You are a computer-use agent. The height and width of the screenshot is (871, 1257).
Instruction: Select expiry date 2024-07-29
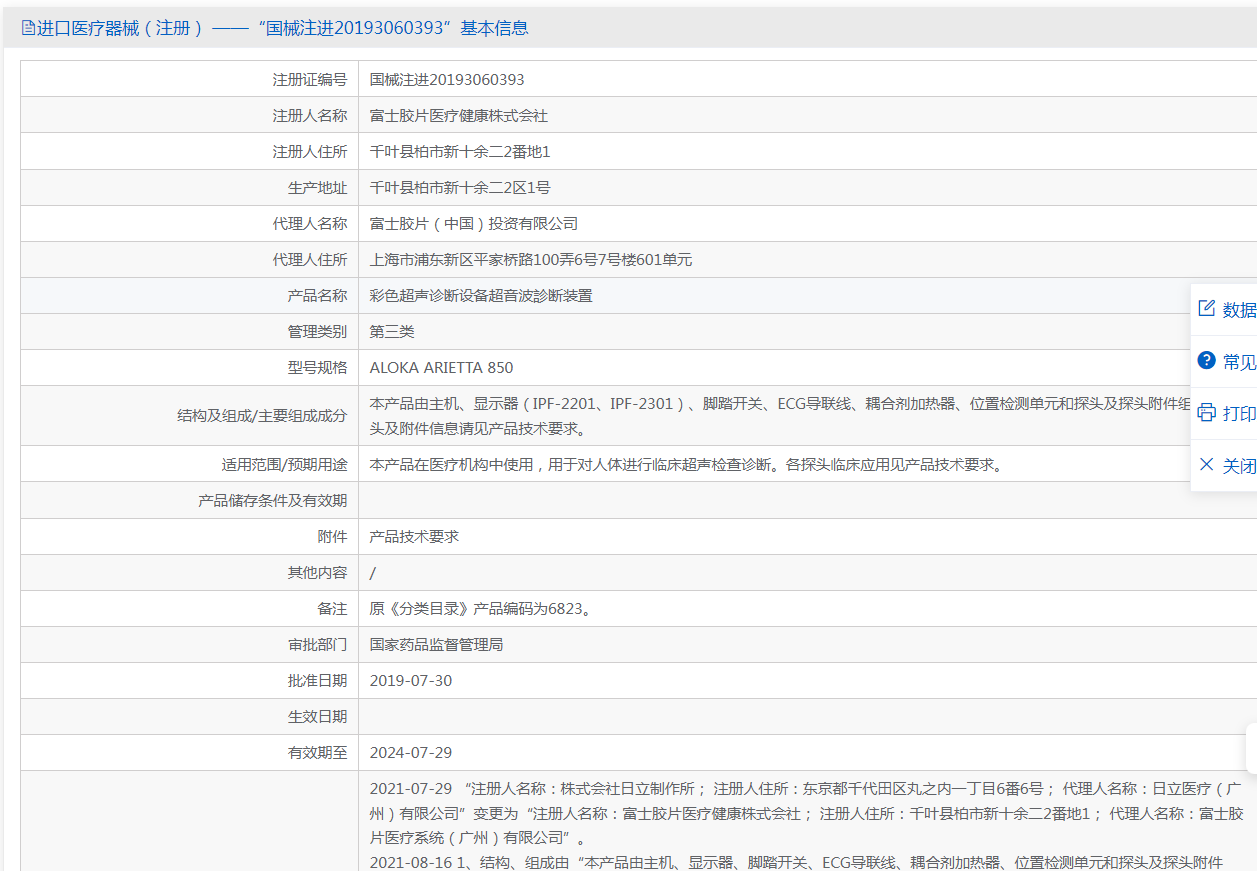(x=411, y=753)
